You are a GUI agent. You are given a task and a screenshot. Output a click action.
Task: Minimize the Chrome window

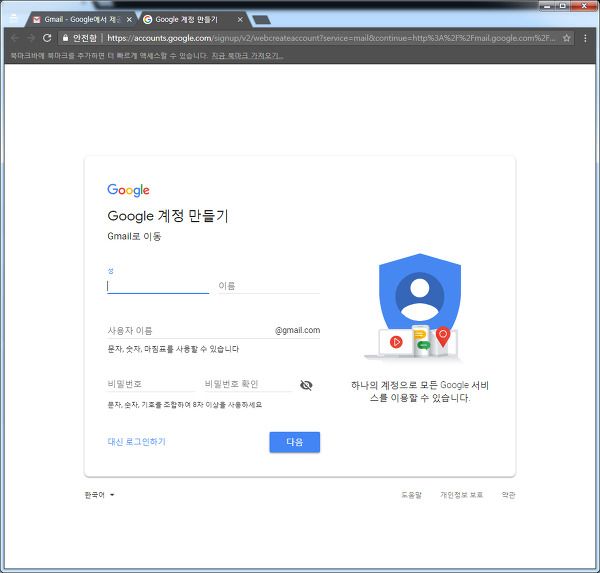pyautogui.click(x=547, y=6)
